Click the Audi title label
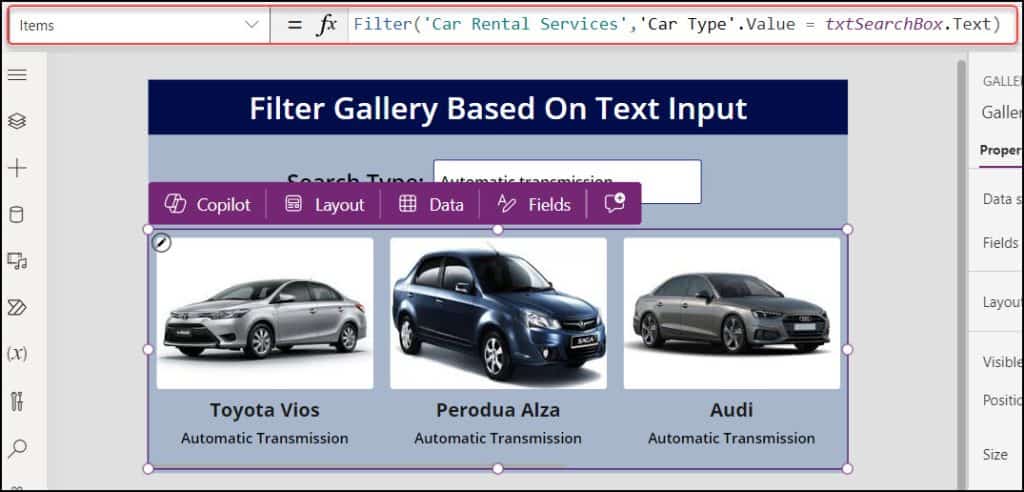Viewport: 1024px width, 492px height. click(x=731, y=410)
